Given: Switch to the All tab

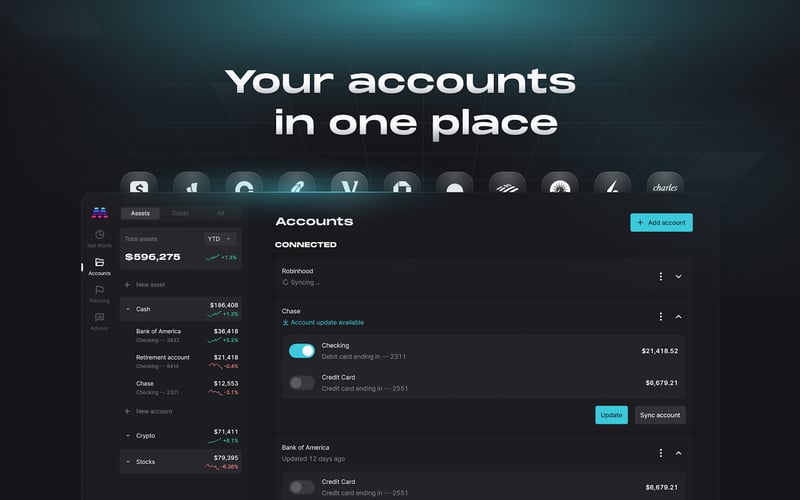Looking at the screenshot, I should coord(220,213).
